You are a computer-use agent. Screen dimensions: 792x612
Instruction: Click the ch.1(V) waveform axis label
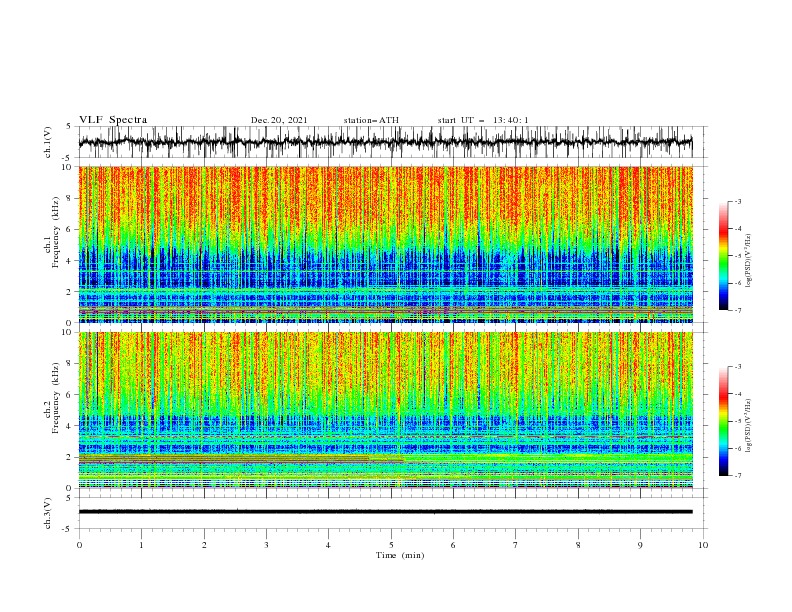coord(48,142)
